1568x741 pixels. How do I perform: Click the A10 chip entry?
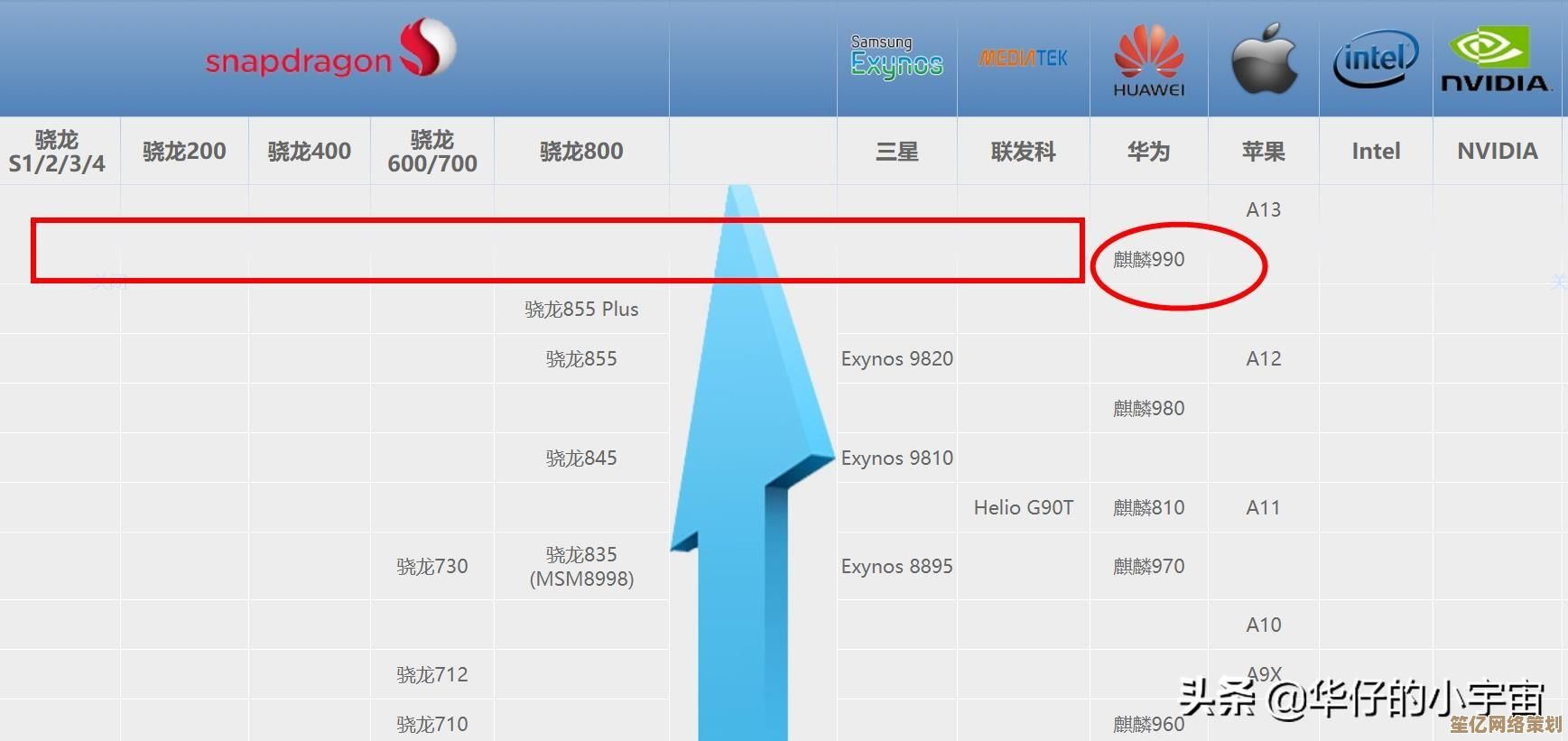tap(1264, 625)
